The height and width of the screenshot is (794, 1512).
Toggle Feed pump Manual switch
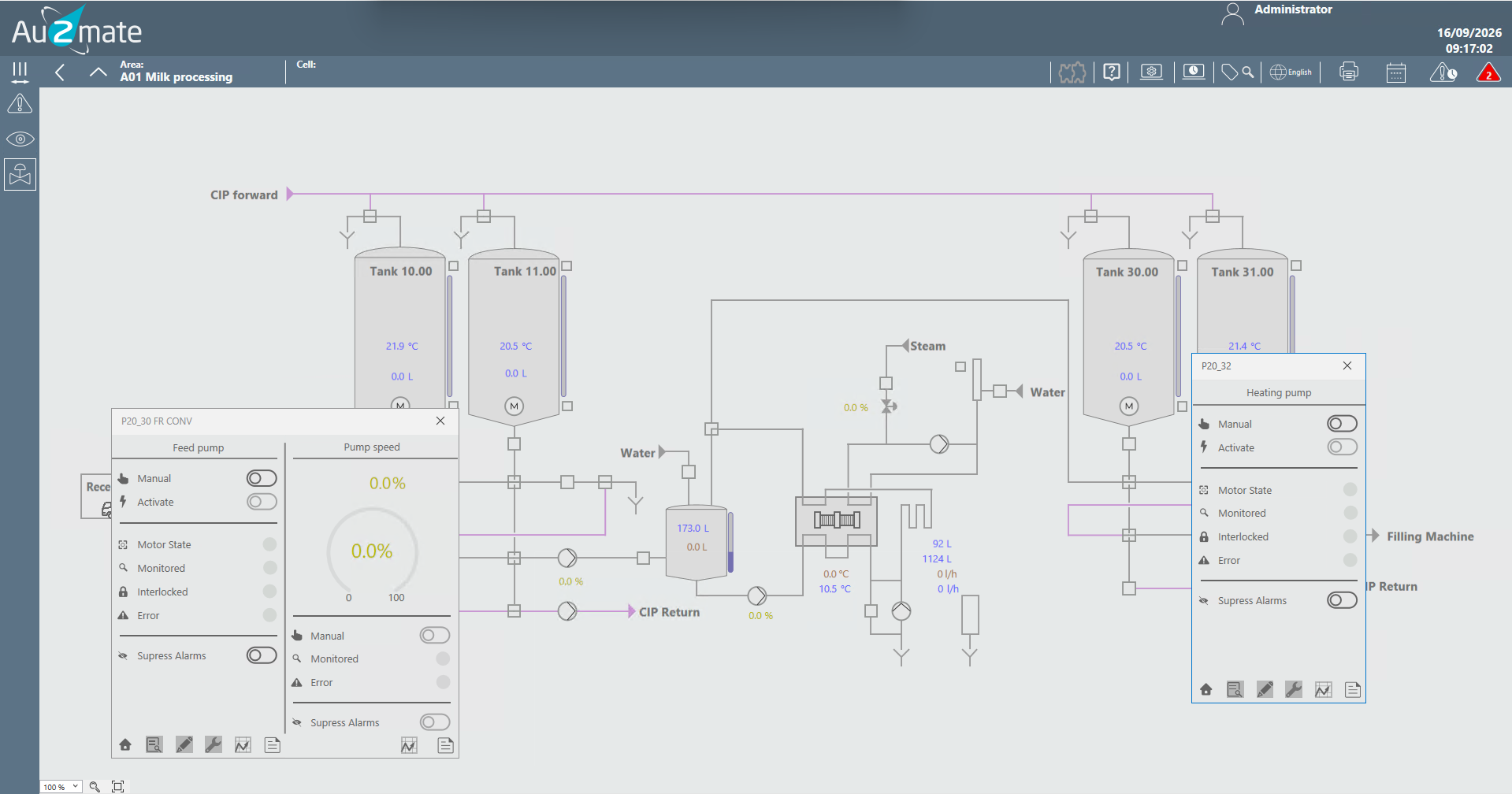coord(262,478)
